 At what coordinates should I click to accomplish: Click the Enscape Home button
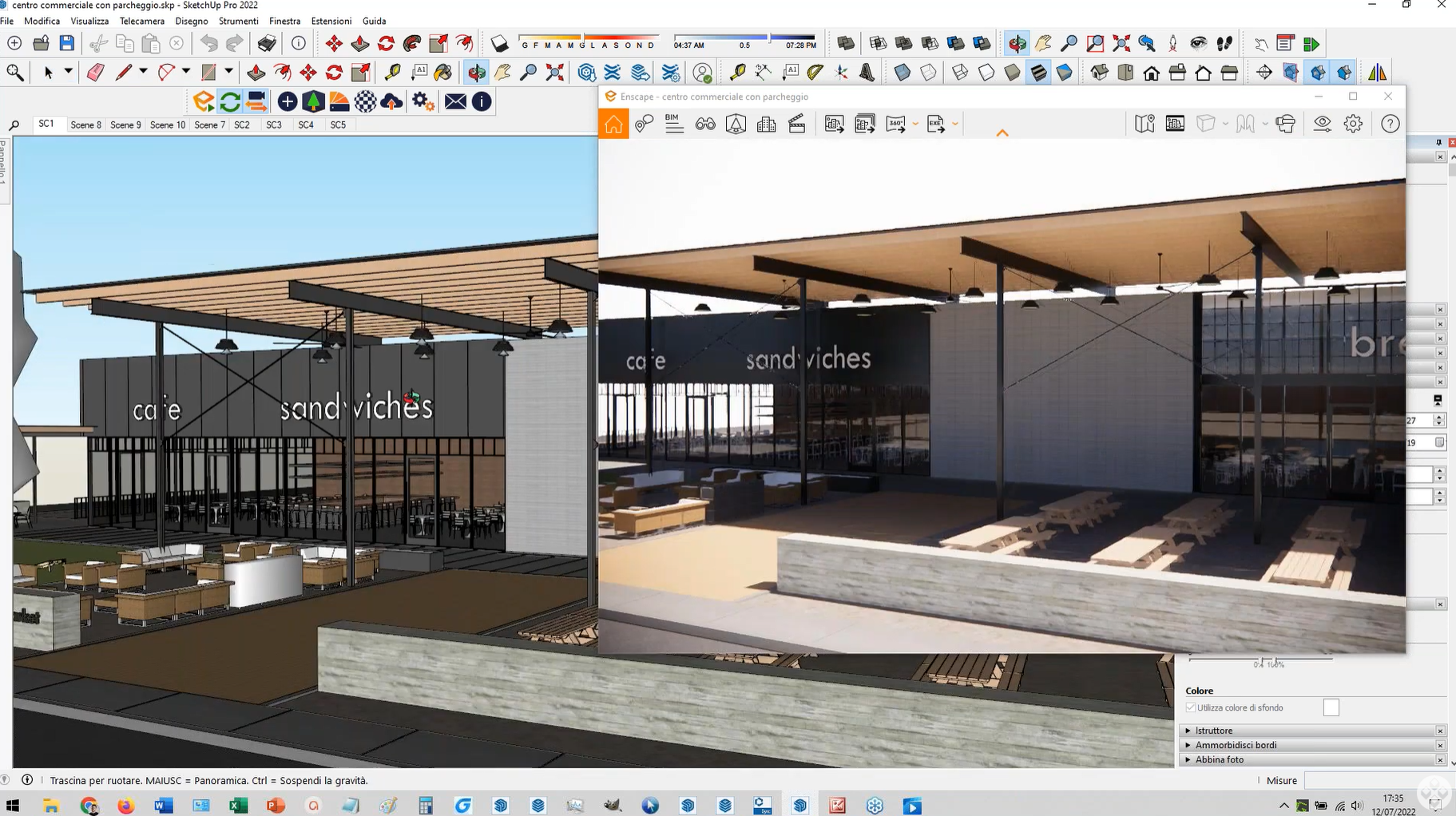point(613,124)
